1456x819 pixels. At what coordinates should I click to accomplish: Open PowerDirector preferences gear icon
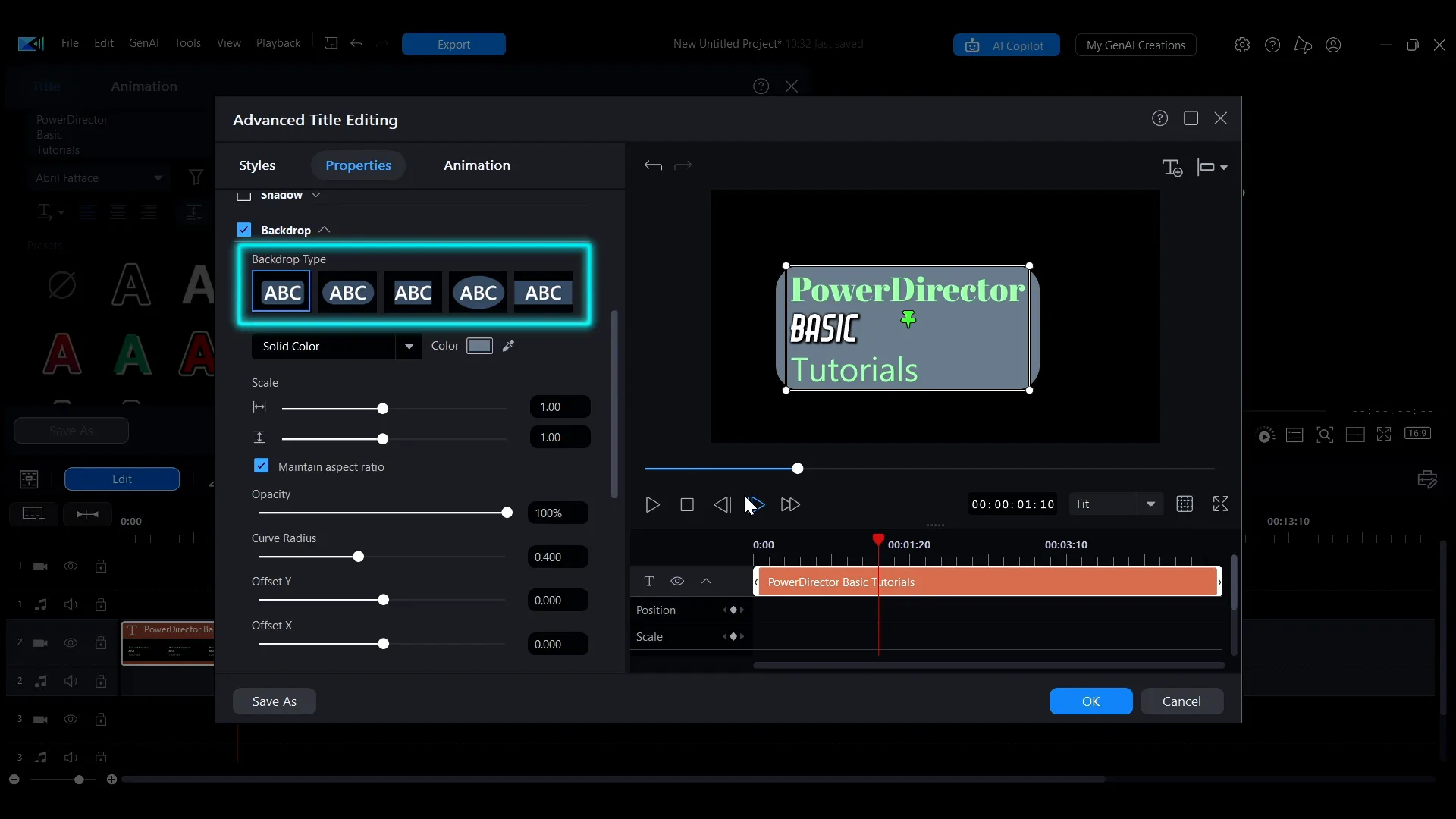(x=1241, y=45)
